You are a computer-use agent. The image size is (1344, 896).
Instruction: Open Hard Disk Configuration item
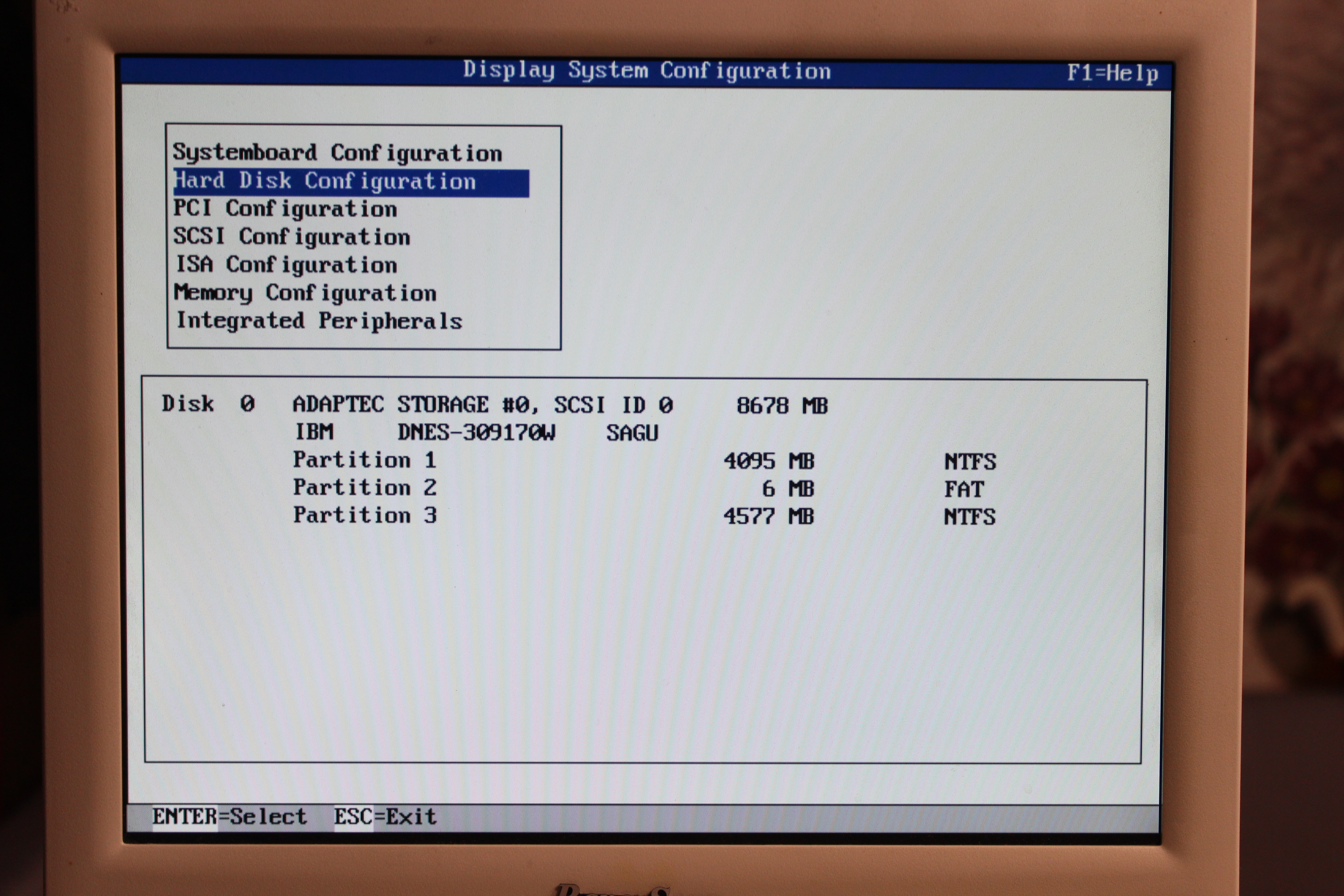325,182
